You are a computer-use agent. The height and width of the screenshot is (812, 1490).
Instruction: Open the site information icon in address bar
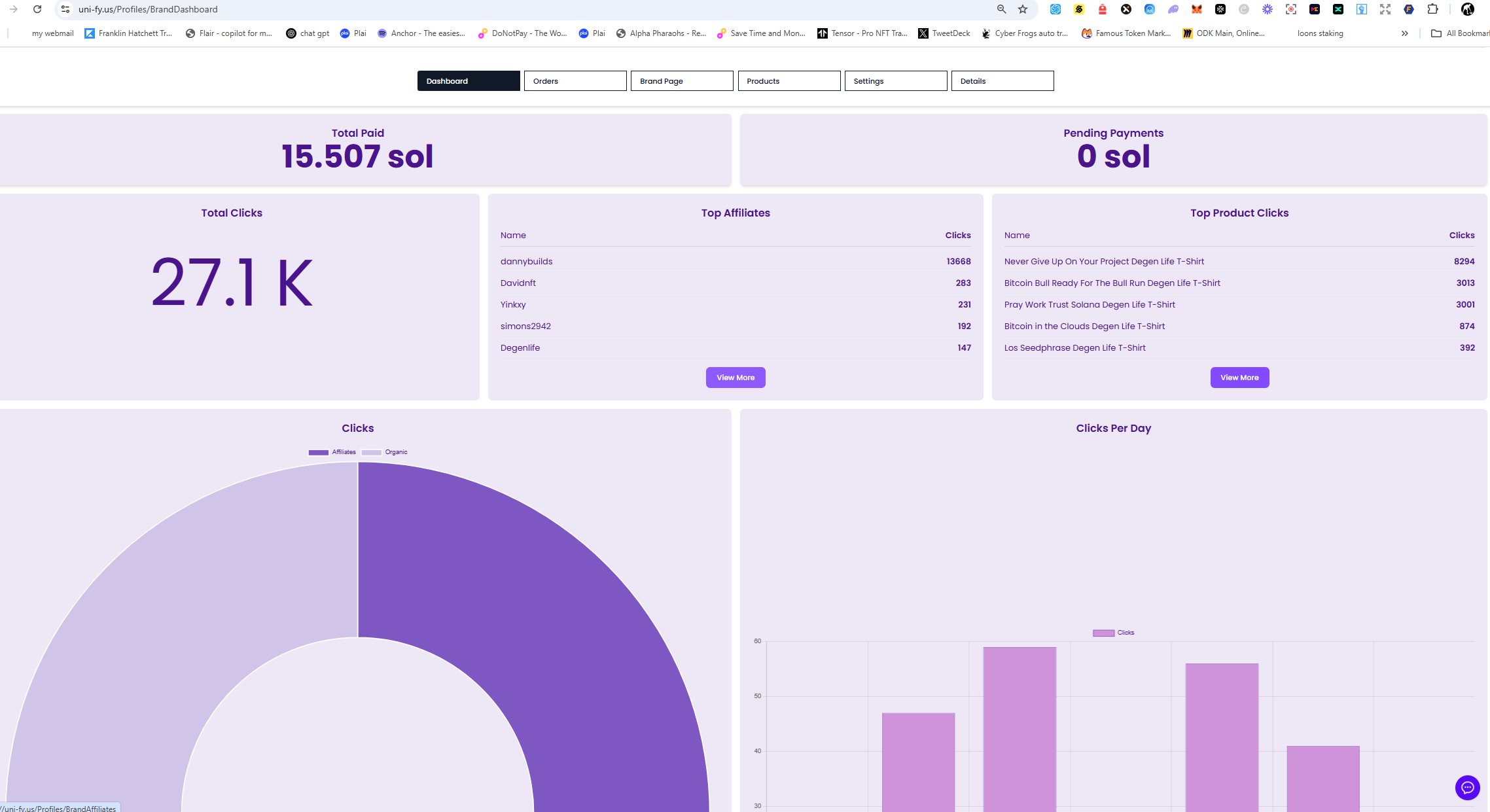(x=65, y=9)
